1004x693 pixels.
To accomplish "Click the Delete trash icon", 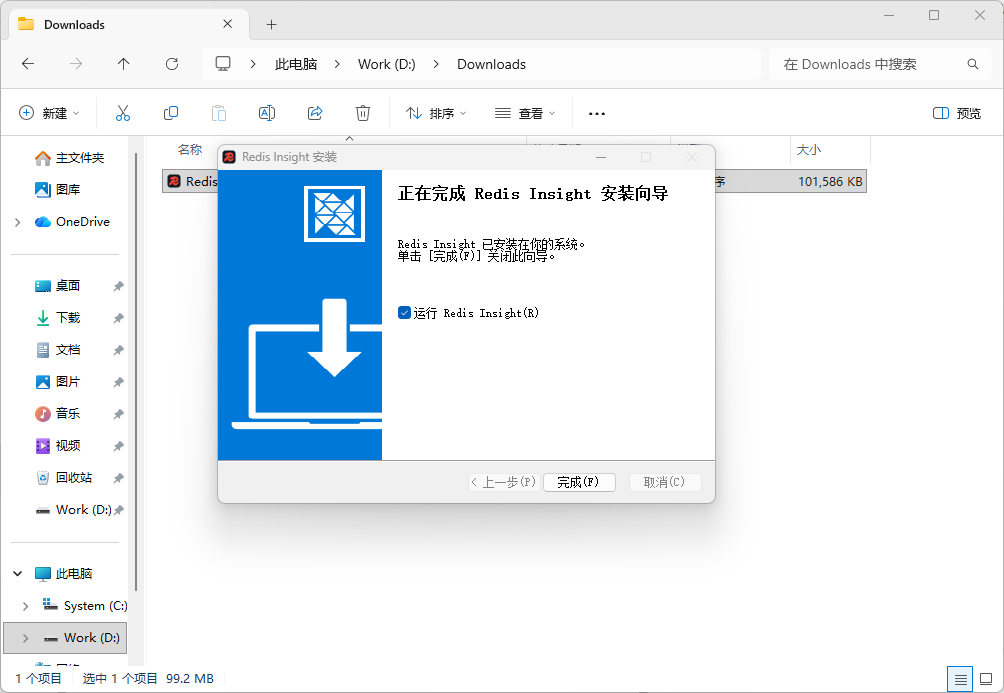I will pos(363,113).
